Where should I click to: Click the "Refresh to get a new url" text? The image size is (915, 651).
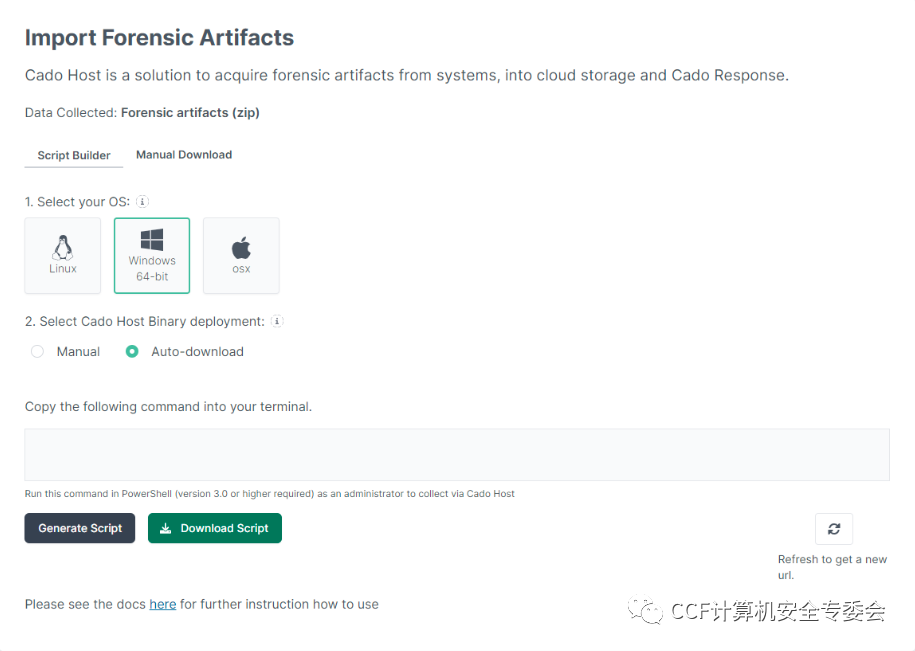832,567
